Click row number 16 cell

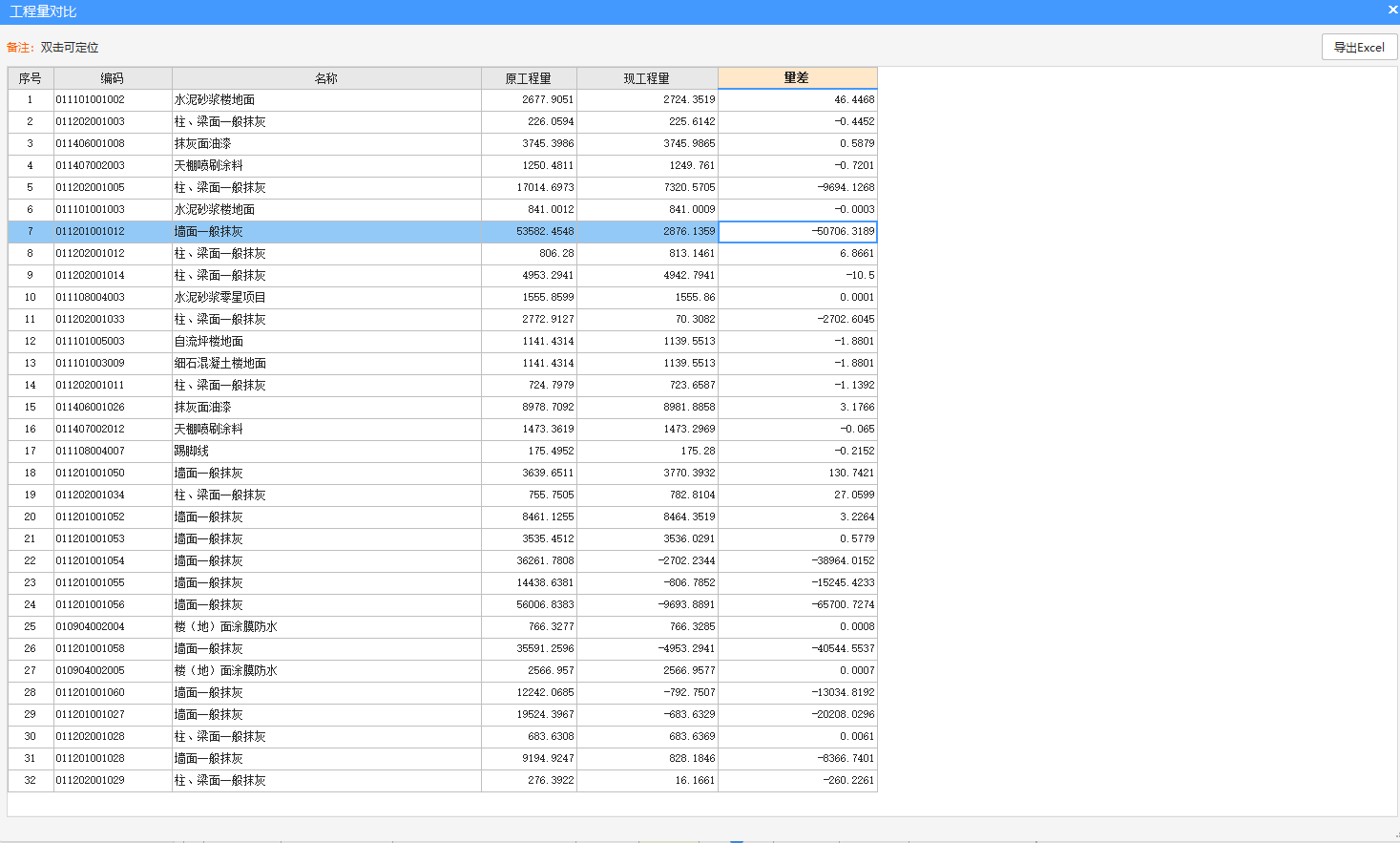(31, 429)
